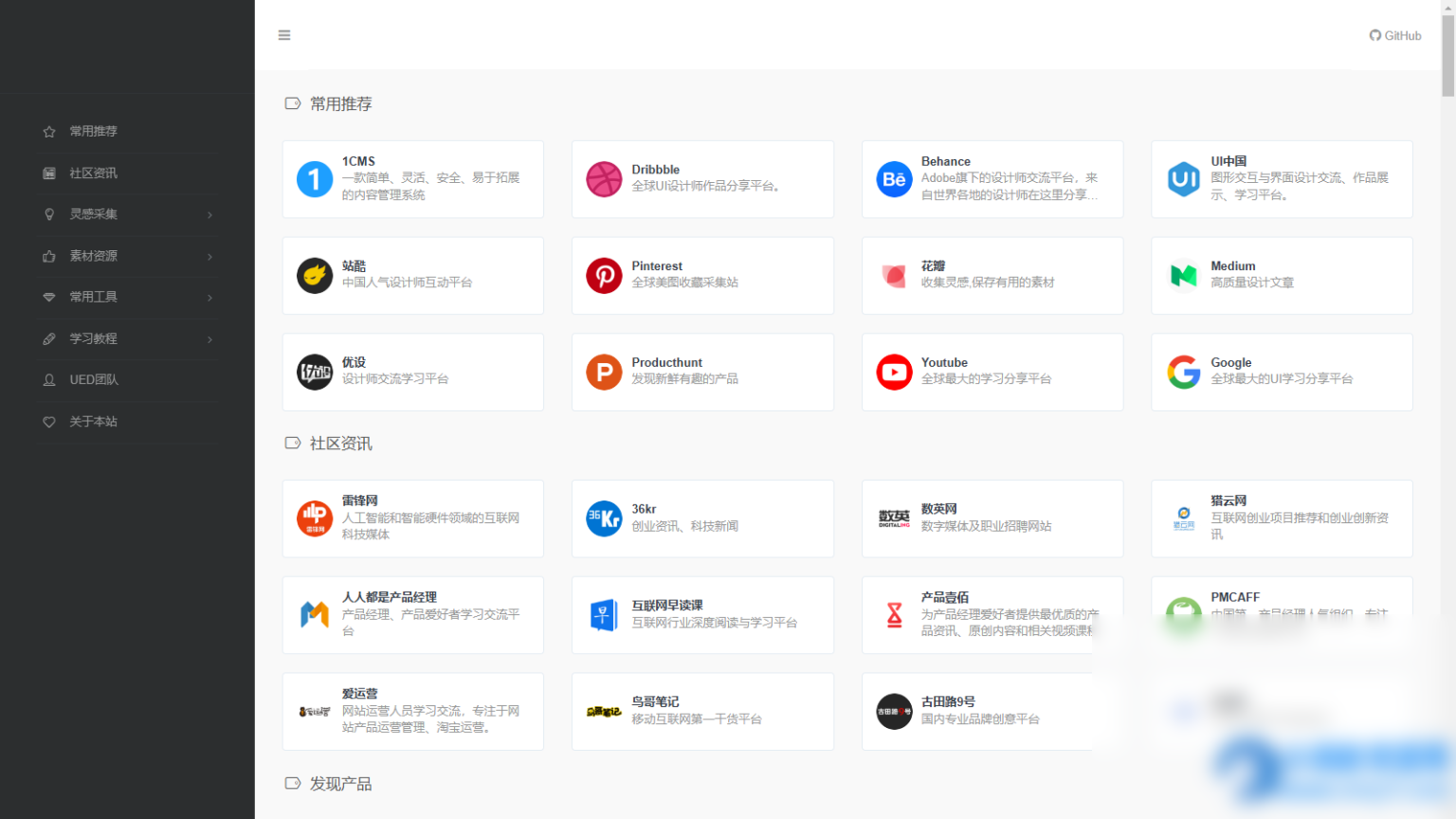Open the Youtube card icon
1456x819 pixels.
[894, 372]
